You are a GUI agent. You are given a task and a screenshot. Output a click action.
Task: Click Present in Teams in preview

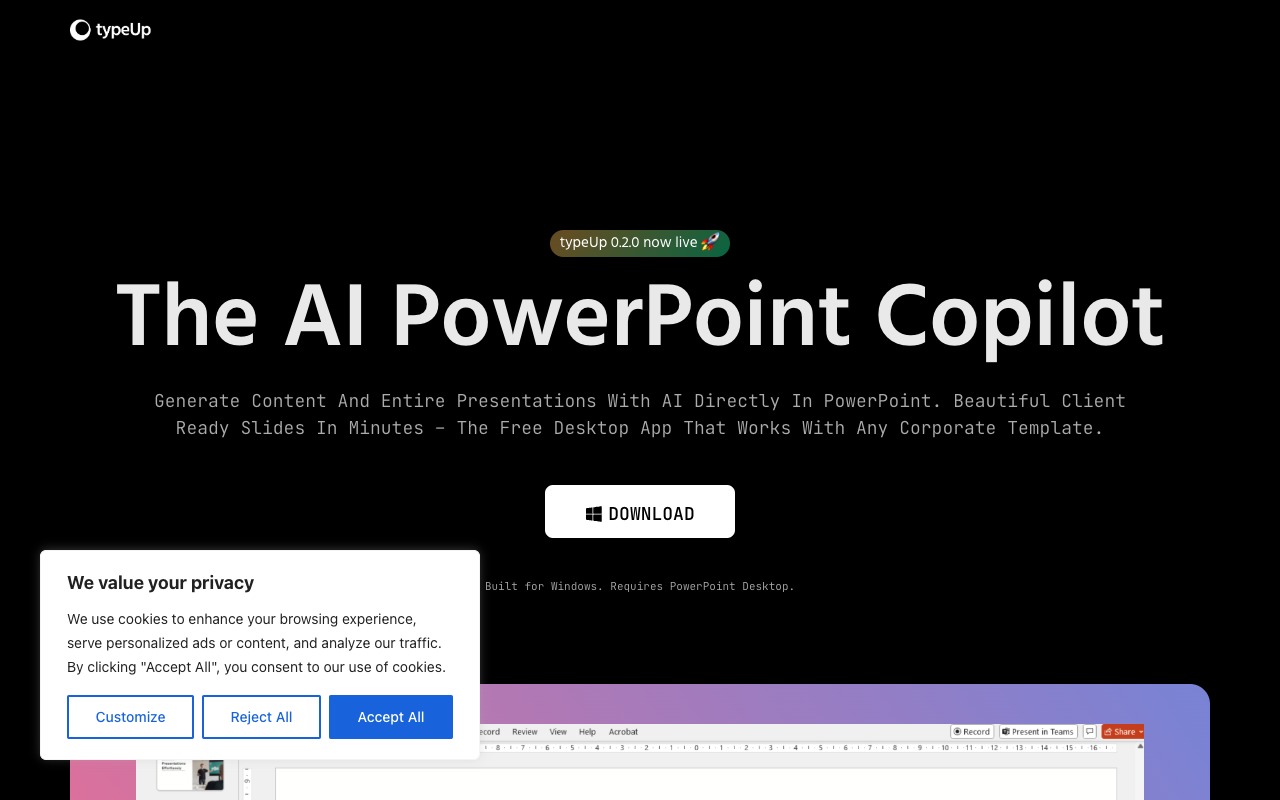click(1038, 732)
